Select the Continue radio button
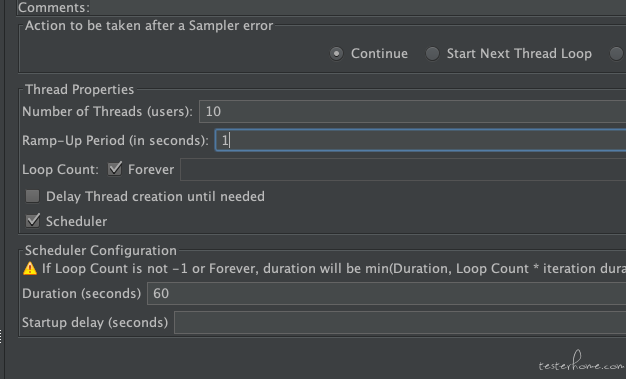This screenshot has height=379, width=626. (336, 54)
